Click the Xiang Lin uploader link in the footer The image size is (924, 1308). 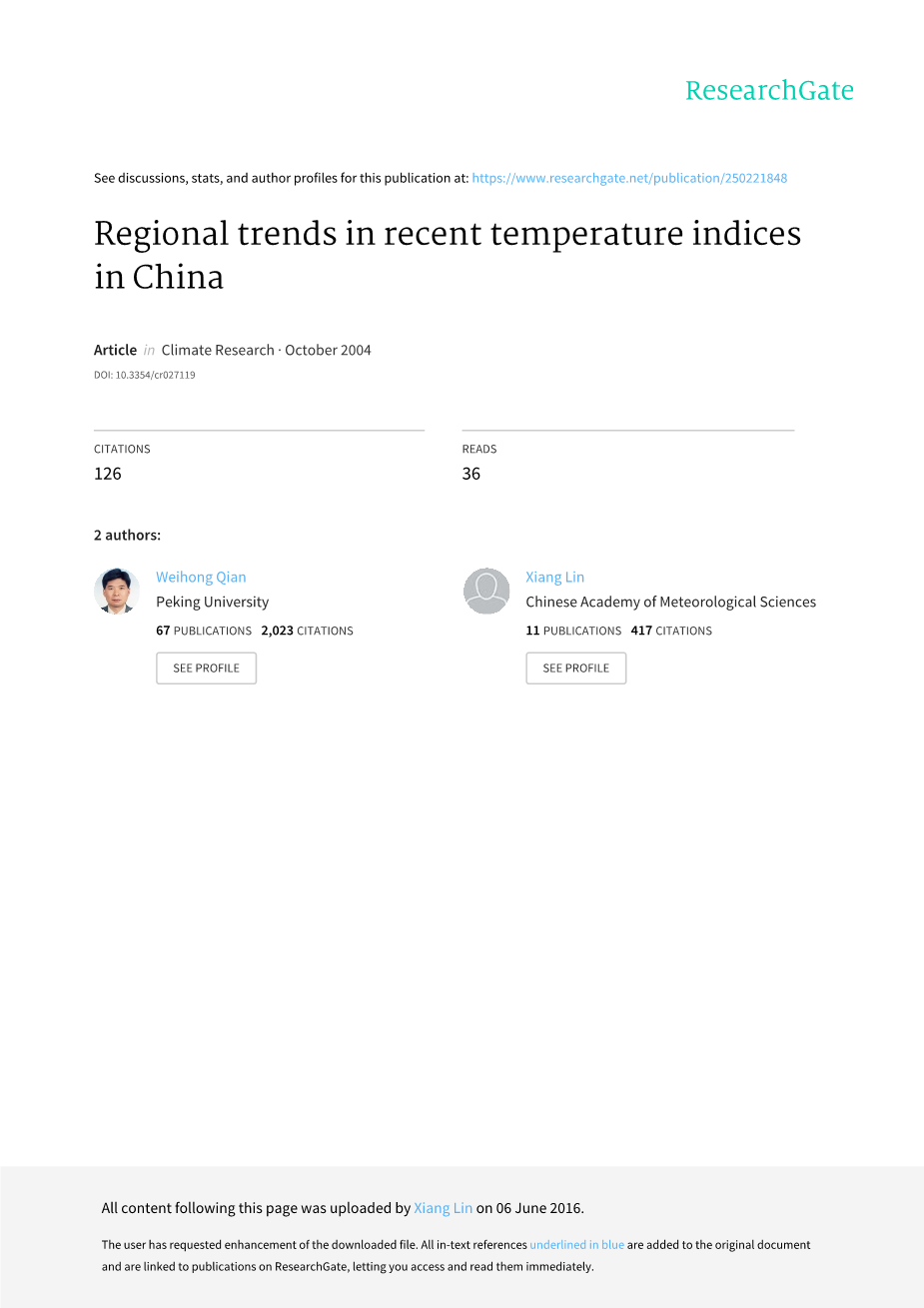(x=443, y=1208)
